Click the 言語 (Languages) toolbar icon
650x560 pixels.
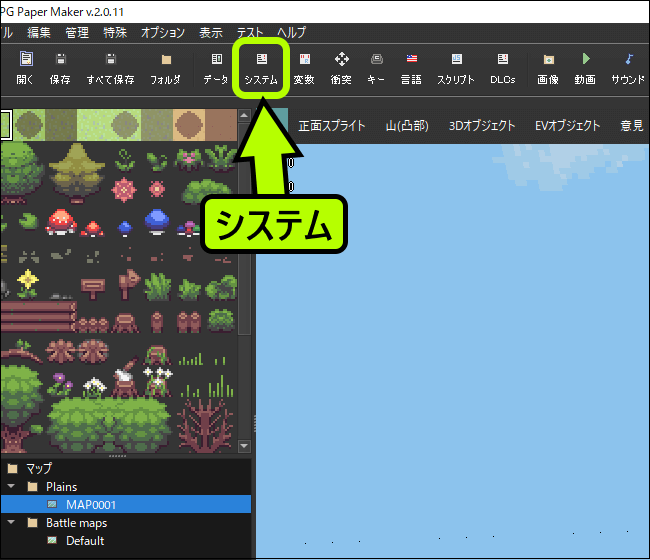click(x=411, y=68)
